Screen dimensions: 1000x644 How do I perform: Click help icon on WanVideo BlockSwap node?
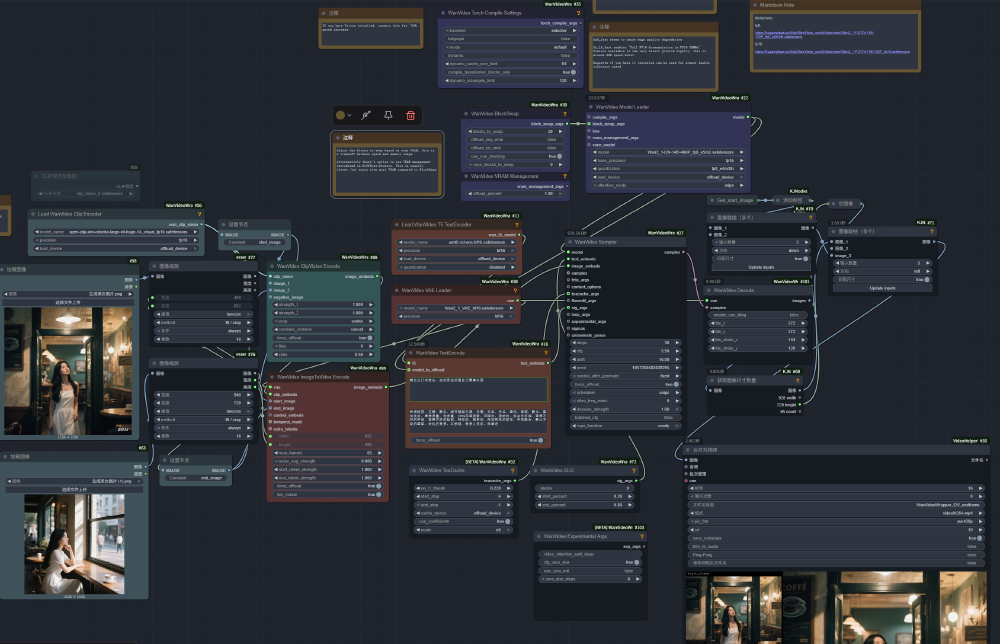point(564,114)
